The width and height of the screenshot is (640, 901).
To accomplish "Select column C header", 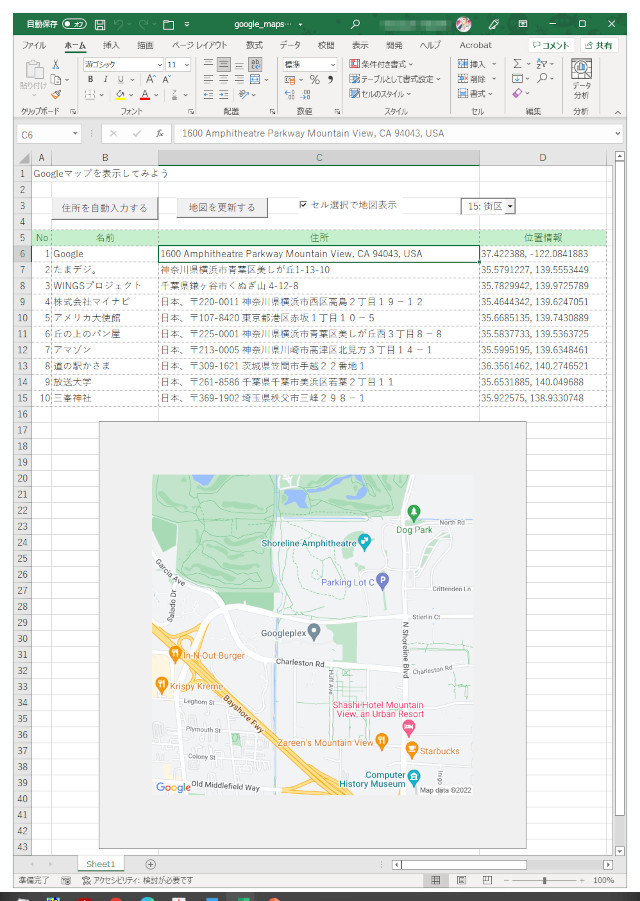I will click(319, 157).
